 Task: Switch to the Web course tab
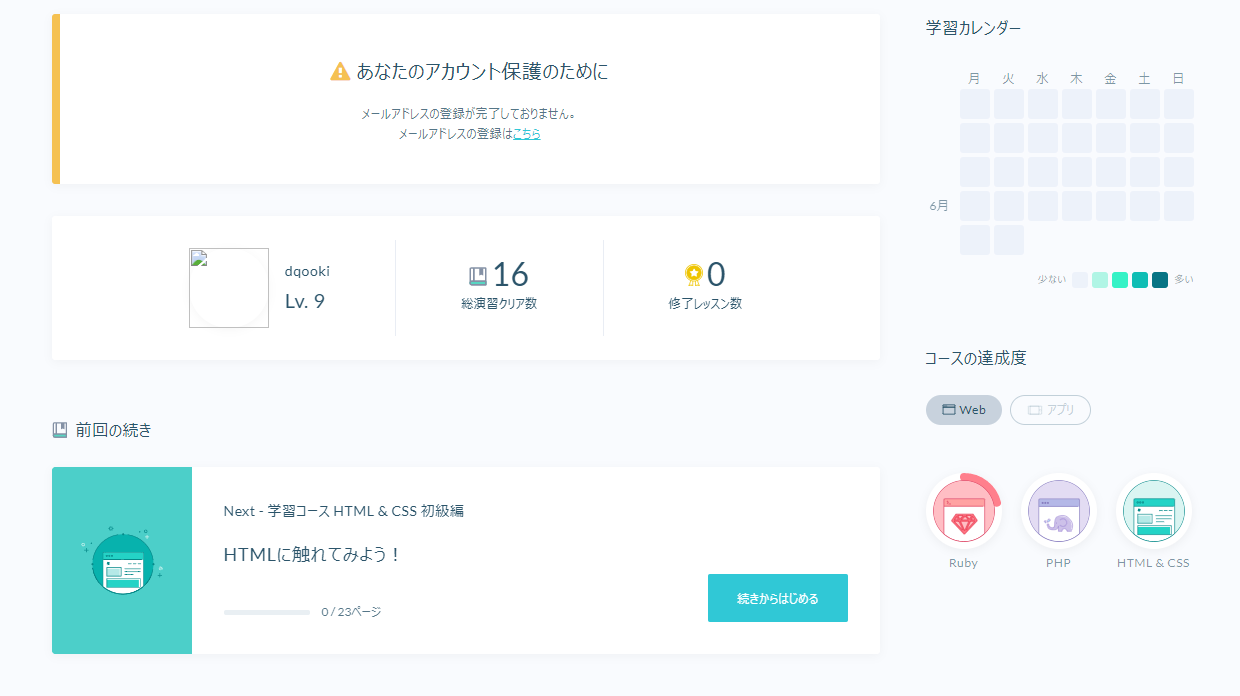(964, 410)
